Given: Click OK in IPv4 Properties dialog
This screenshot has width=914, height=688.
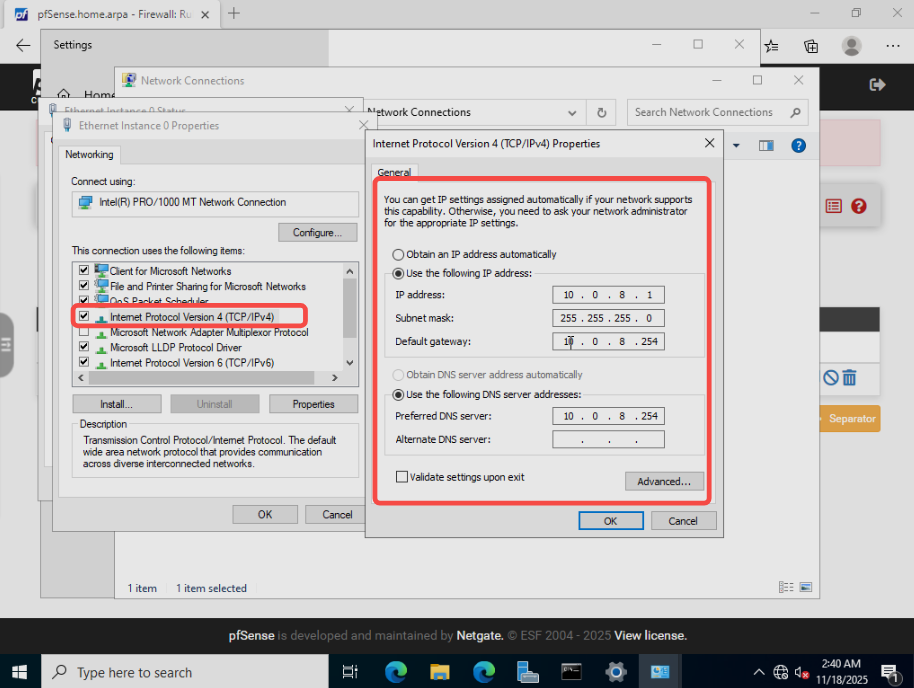Looking at the screenshot, I should pyautogui.click(x=611, y=521).
